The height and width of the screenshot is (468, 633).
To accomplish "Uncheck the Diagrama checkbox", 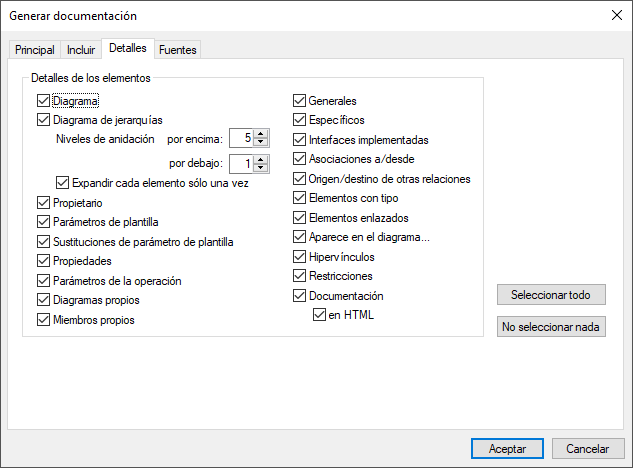I will 43,100.
